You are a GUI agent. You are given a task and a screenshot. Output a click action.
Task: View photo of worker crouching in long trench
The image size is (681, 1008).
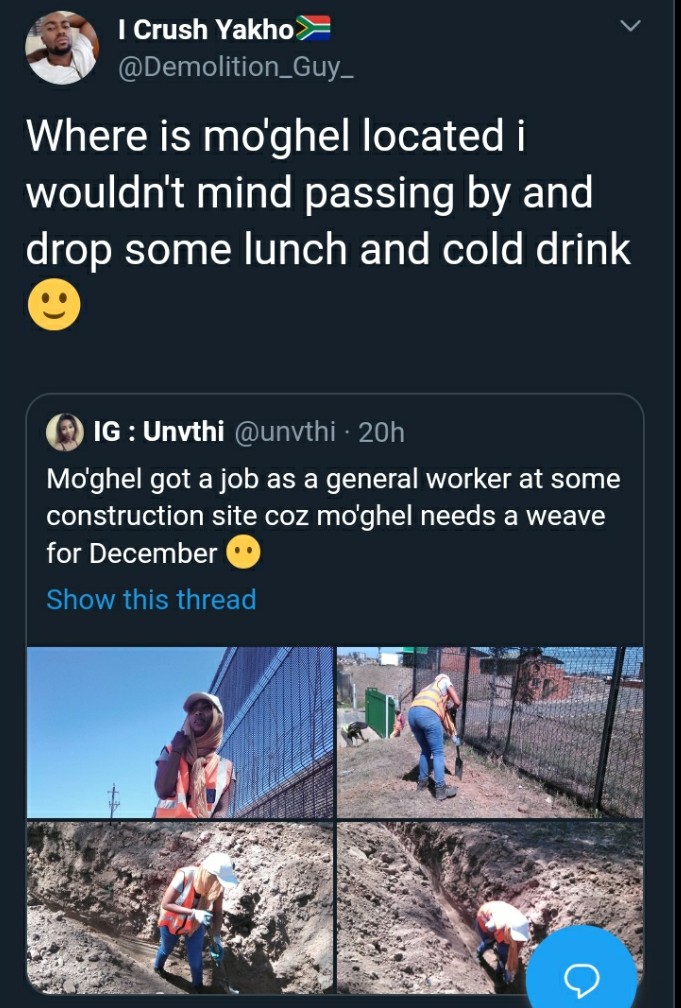(490, 908)
